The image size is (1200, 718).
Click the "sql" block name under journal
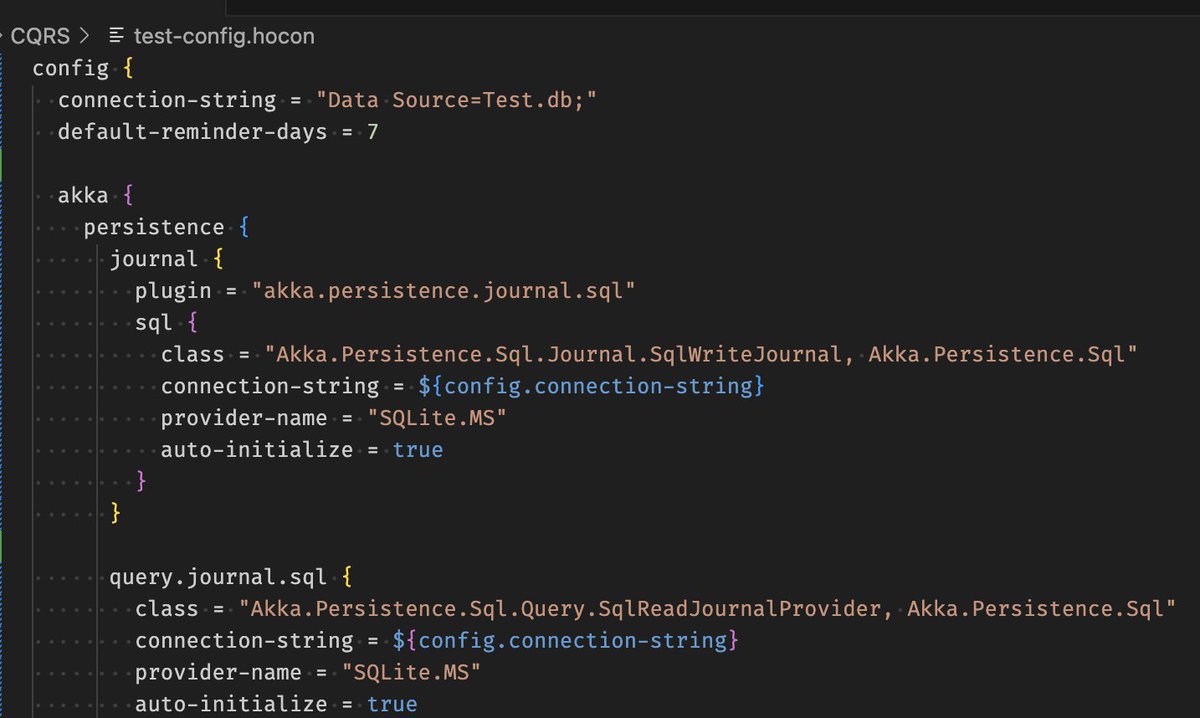[154, 323]
